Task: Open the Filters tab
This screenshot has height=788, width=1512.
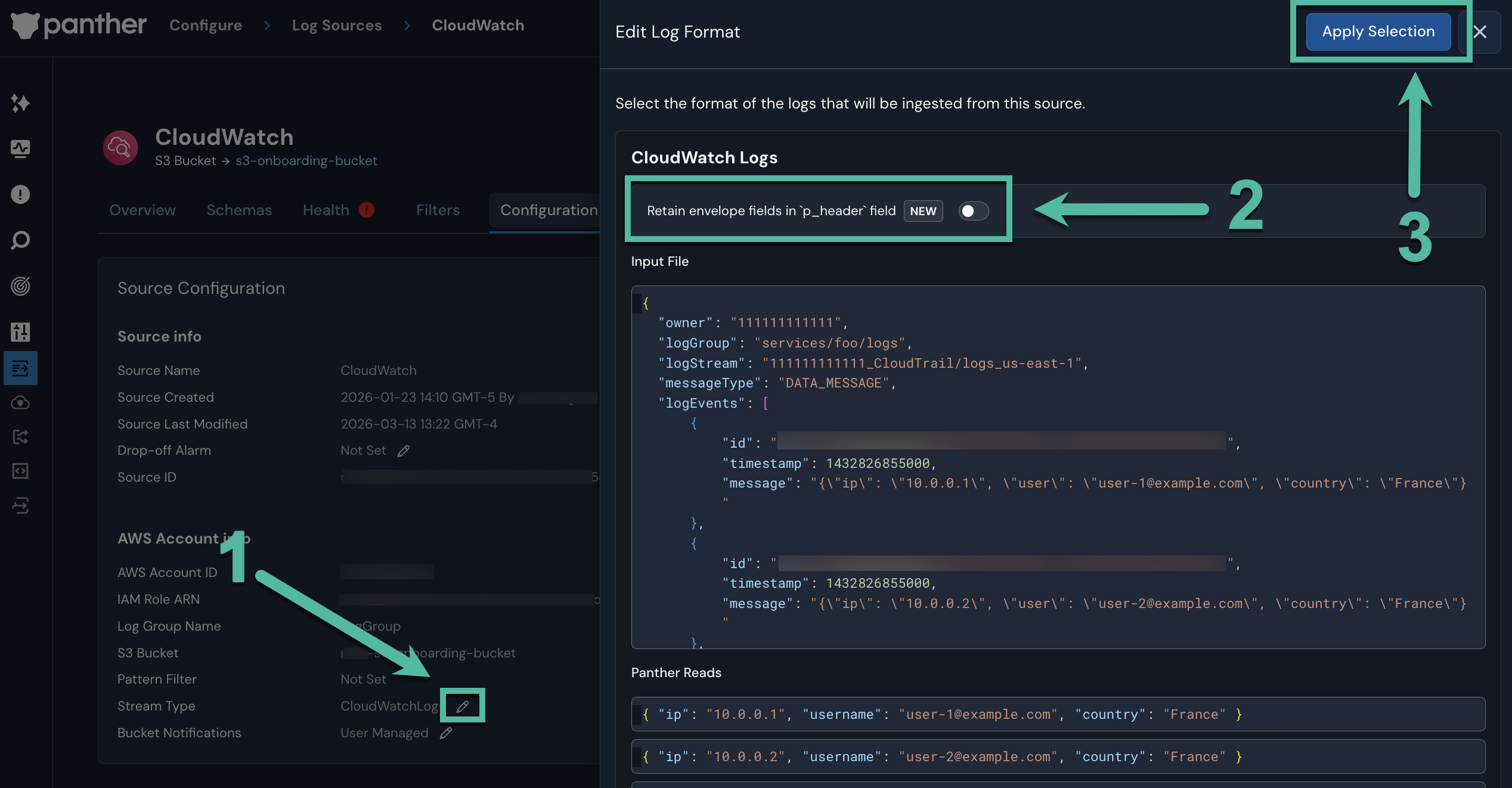Action: tap(438, 210)
